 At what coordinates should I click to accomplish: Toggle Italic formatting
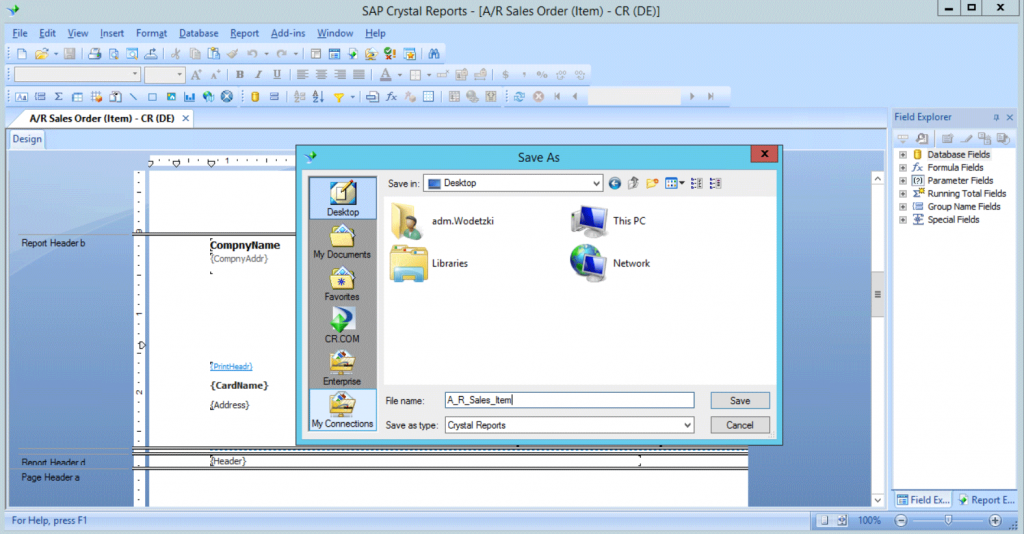coord(258,75)
